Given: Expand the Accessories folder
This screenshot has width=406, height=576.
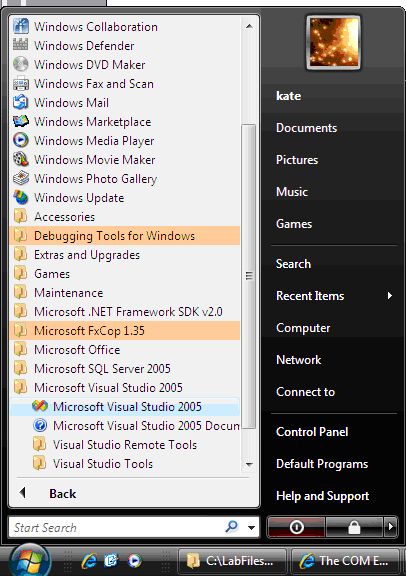Looking at the screenshot, I should click(125, 217).
